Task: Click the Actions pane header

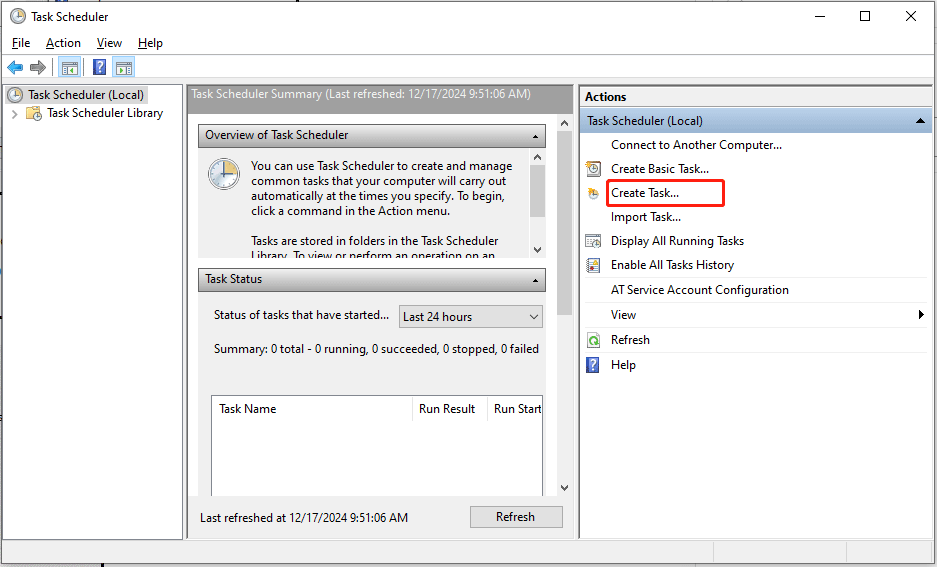Action: point(755,97)
